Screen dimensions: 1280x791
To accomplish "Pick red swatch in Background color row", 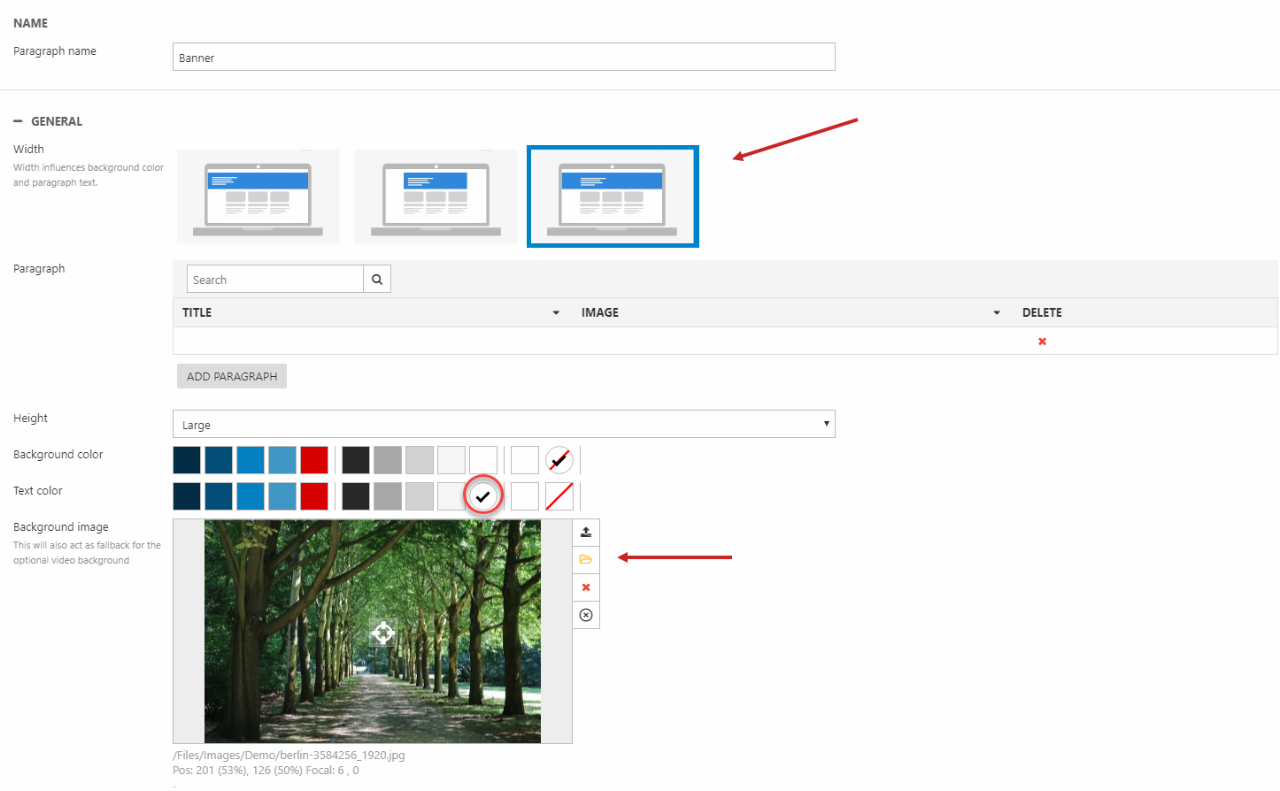I will (315, 460).
